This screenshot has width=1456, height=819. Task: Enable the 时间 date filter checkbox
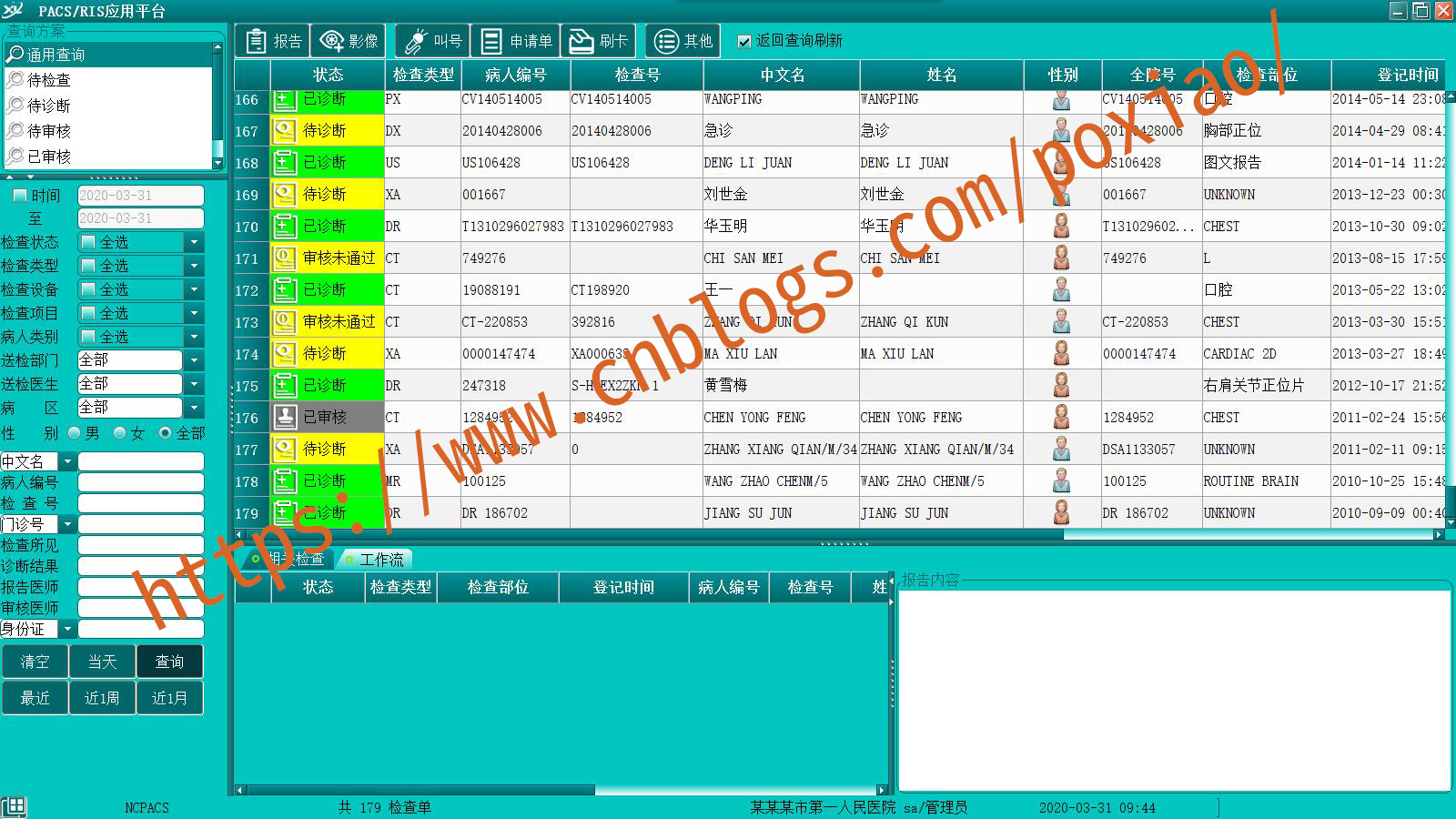point(17,195)
